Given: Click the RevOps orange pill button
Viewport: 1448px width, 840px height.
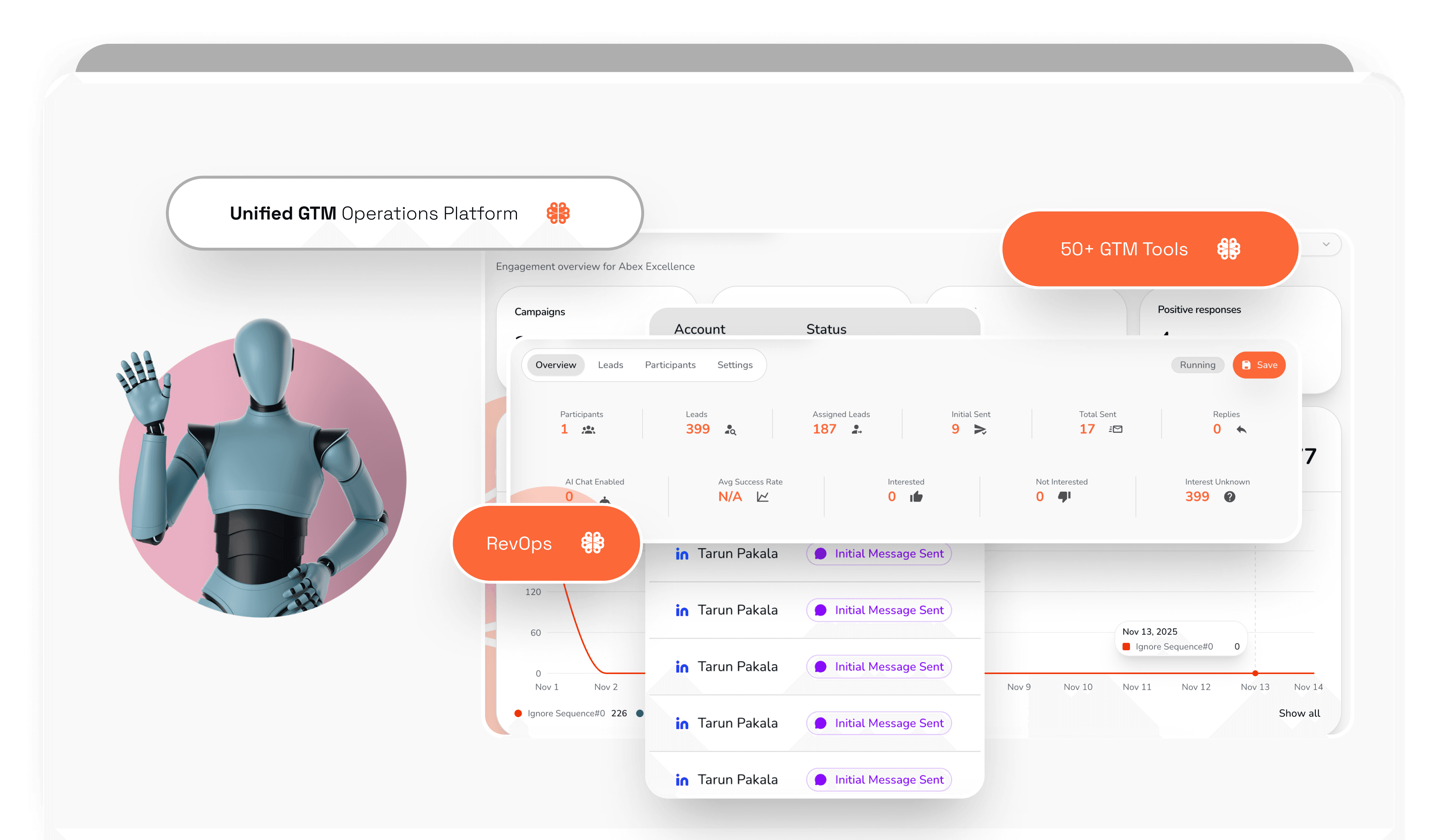Looking at the screenshot, I should pos(546,543).
